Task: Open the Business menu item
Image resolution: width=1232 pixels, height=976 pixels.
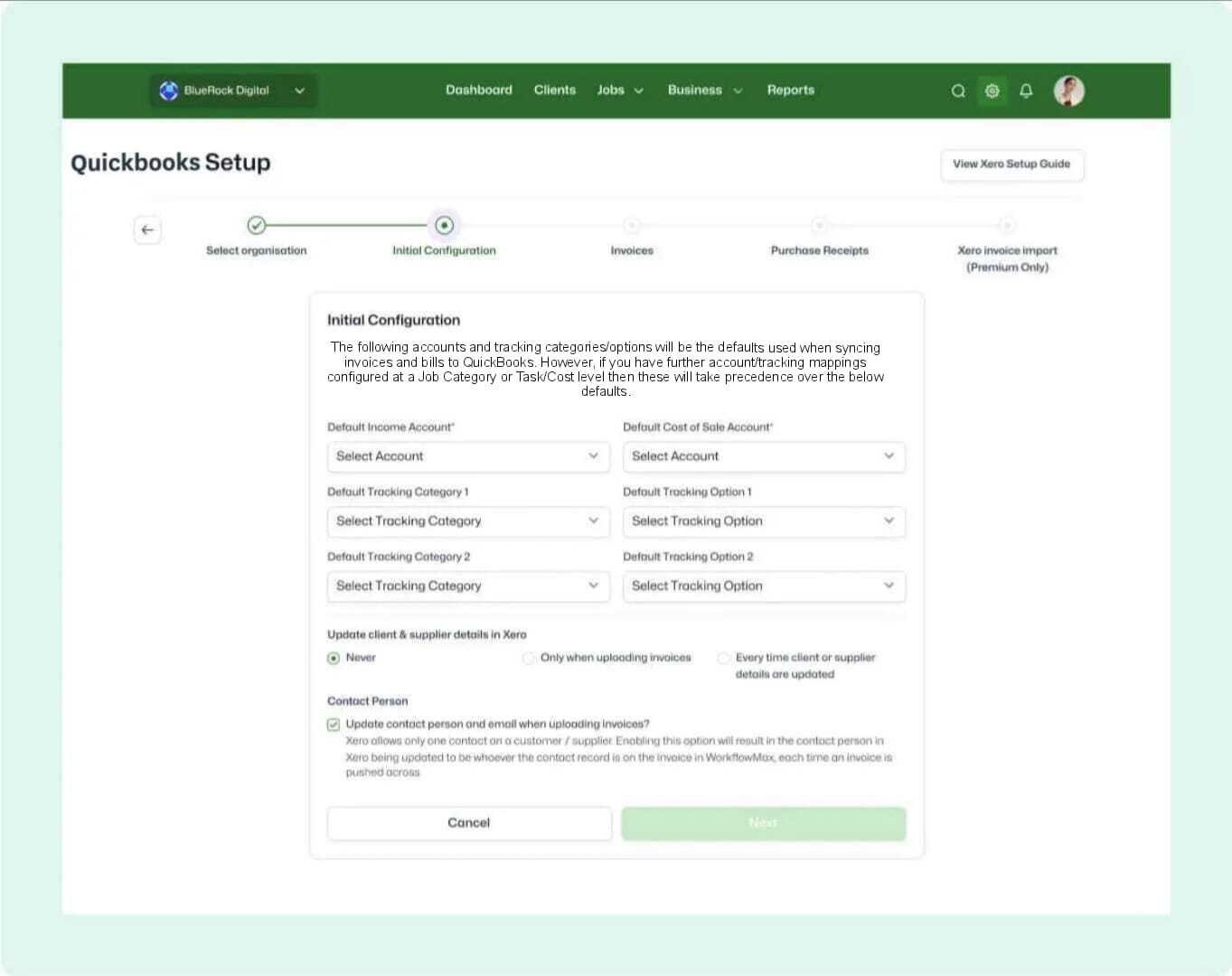Action: 695,90
